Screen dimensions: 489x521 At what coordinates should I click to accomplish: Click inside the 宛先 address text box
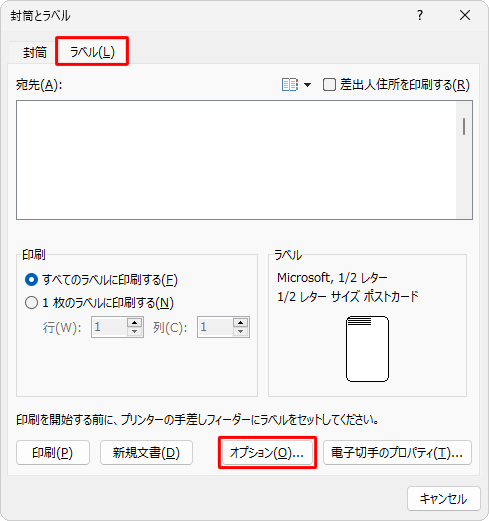point(236,160)
